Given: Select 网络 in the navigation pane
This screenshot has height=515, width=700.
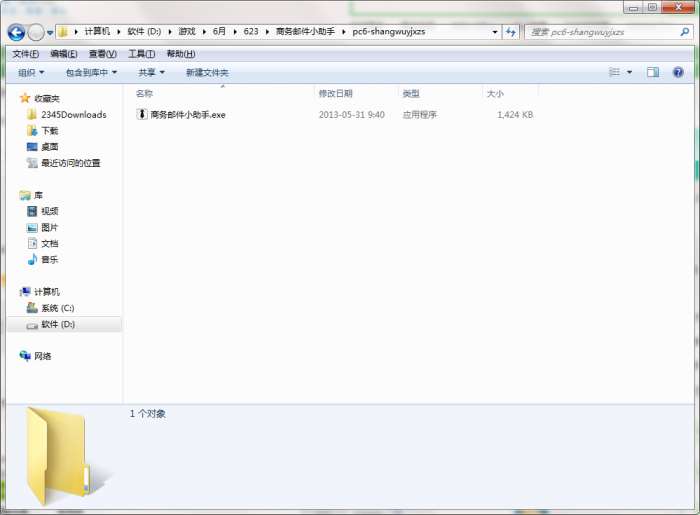Looking at the screenshot, I should pos(42,356).
